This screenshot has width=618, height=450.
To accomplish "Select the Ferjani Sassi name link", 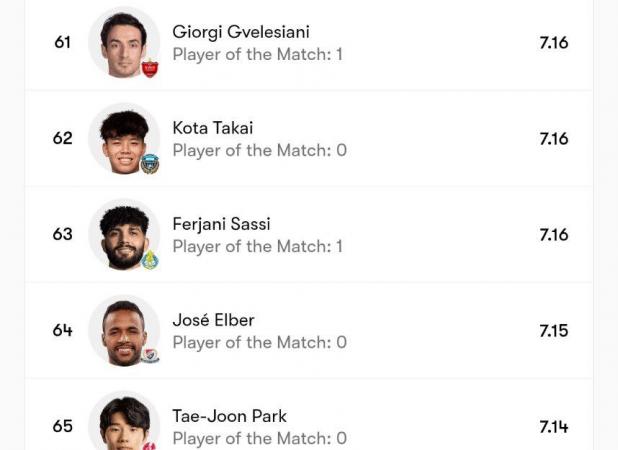I will 222,225.
